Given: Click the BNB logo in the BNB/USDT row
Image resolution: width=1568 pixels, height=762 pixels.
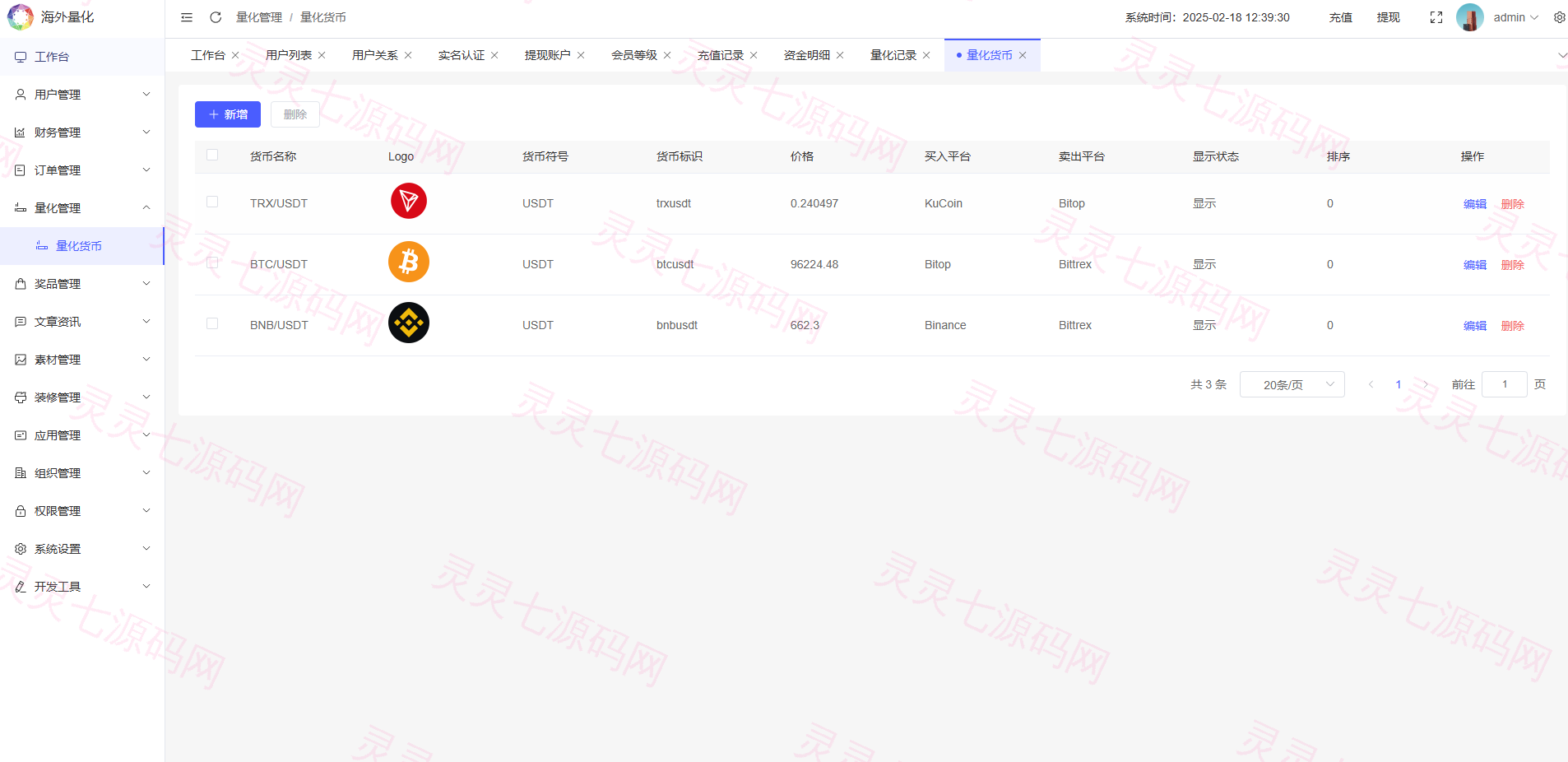Looking at the screenshot, I should pyautogui.click(x=409, y=323).
